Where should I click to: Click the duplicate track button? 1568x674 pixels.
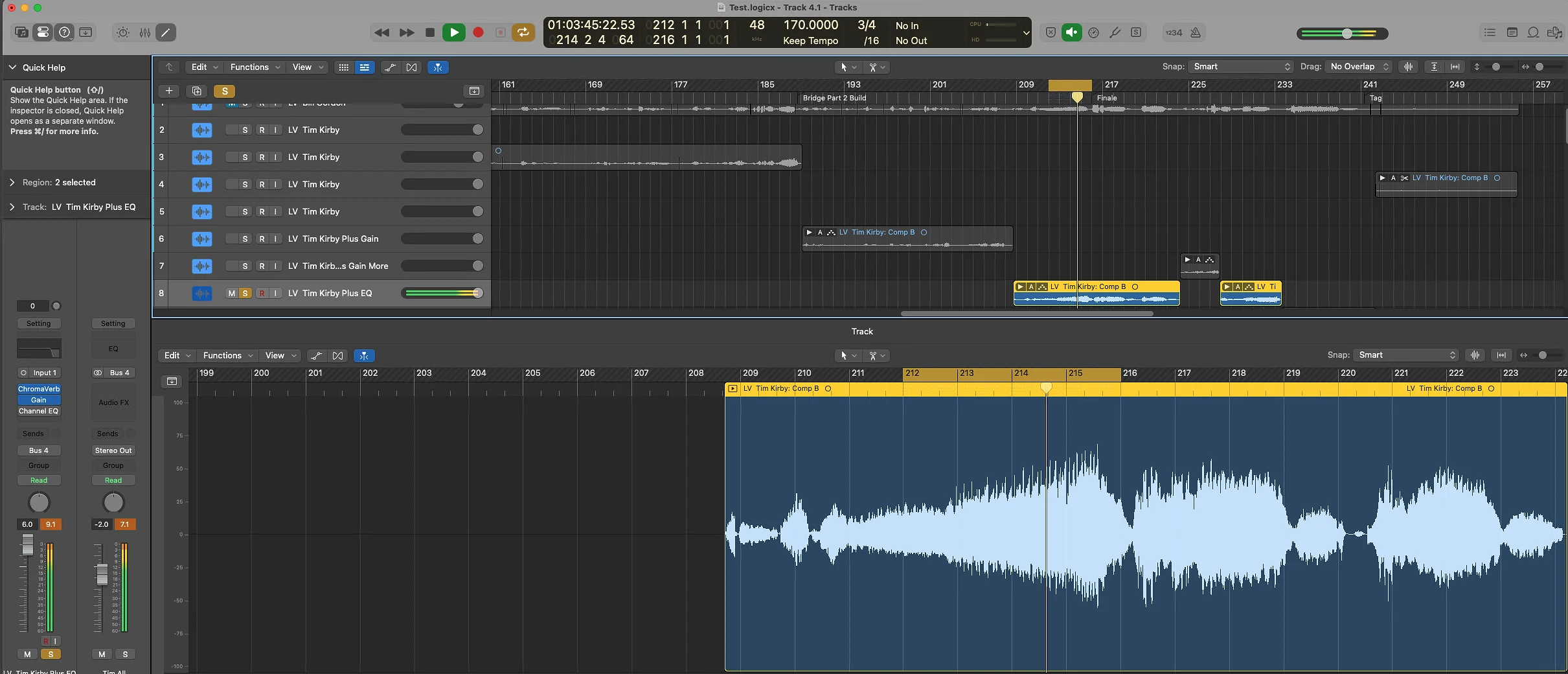(197, 91)
